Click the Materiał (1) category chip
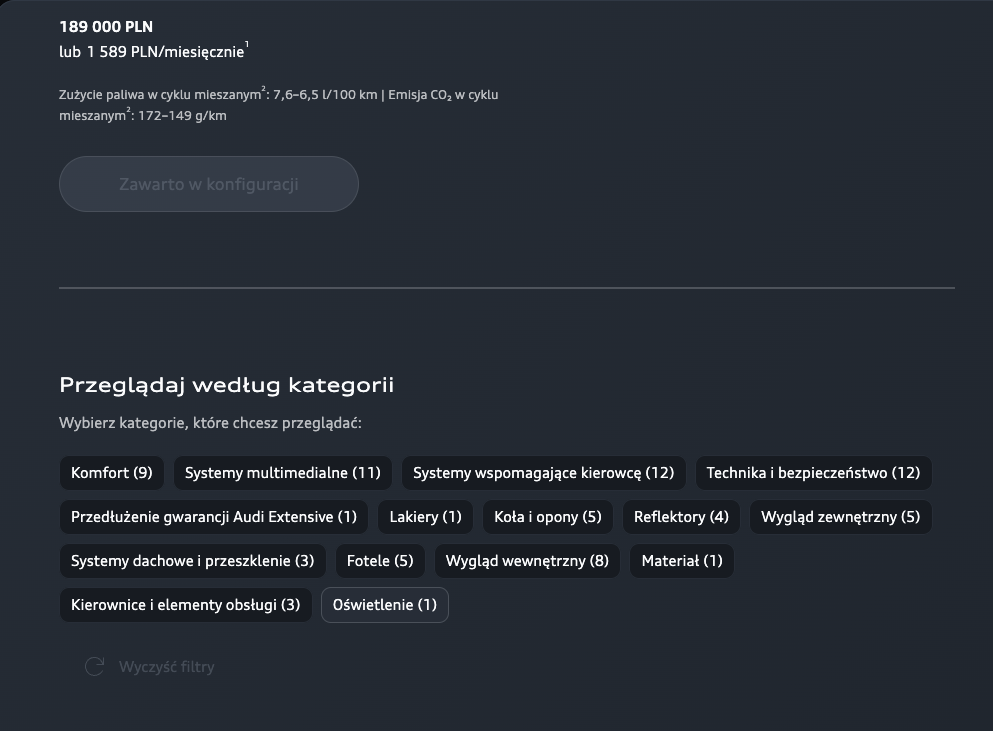Screen dimensions: 993x731 point(682,561)
